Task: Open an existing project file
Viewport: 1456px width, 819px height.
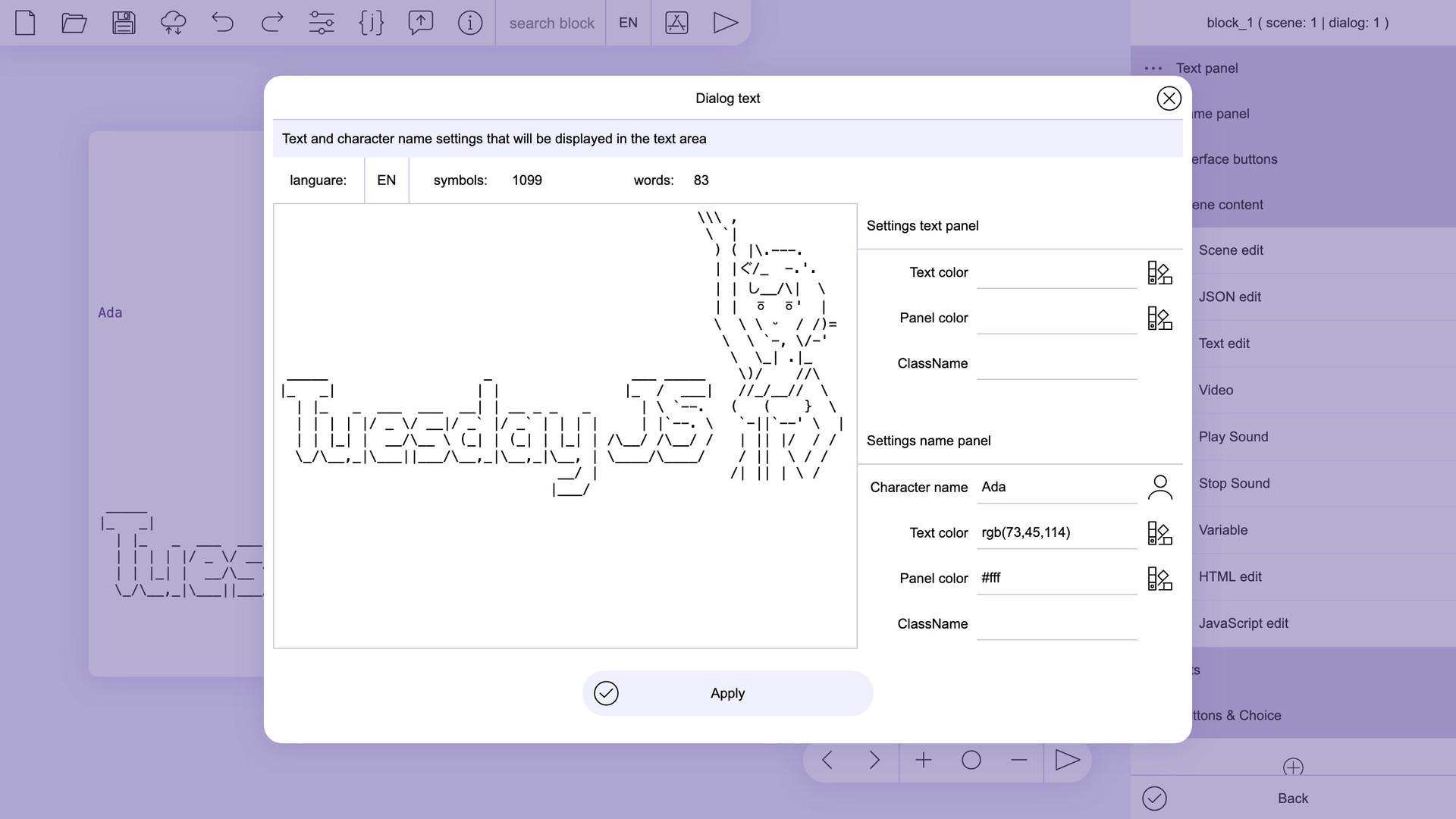Action: click(x=74, y=23)
